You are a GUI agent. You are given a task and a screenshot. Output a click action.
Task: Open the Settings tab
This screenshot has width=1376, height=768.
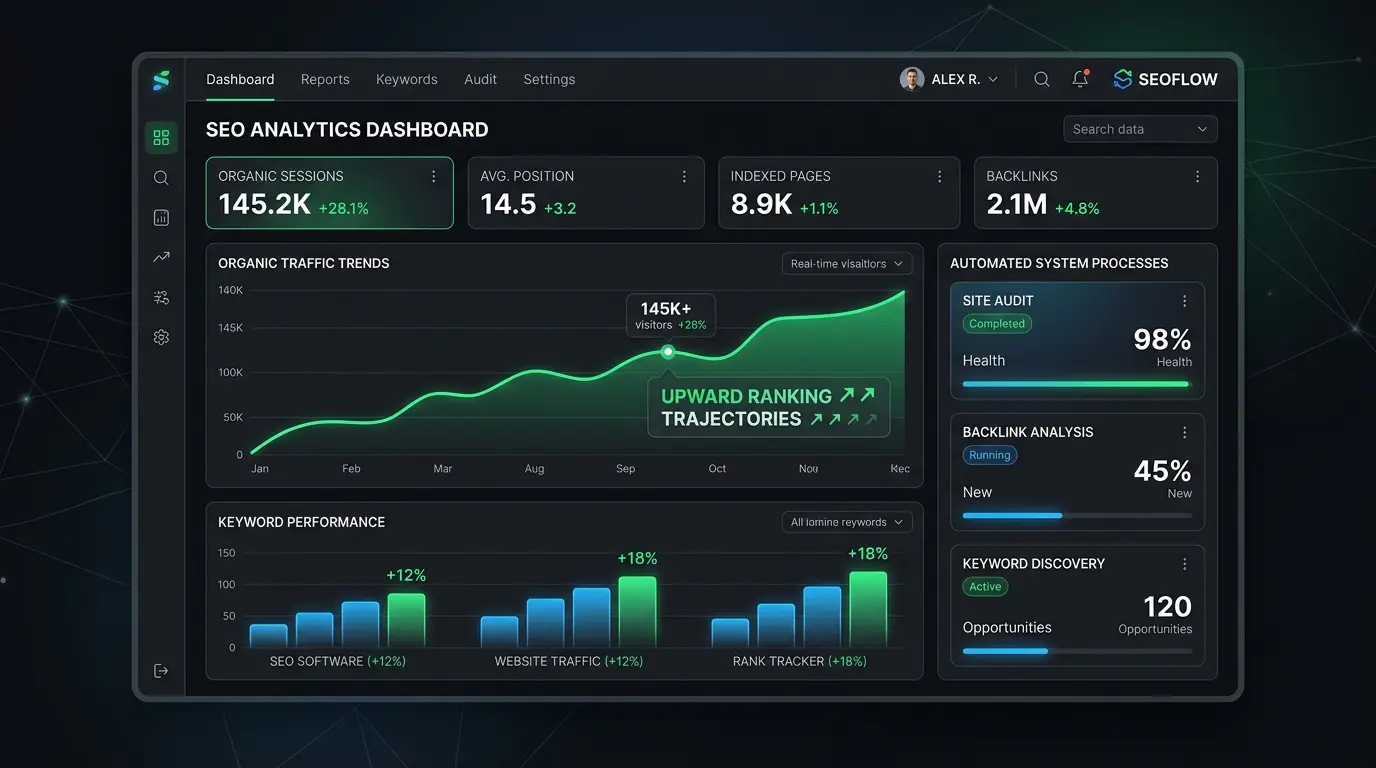(x=549, y=79)
